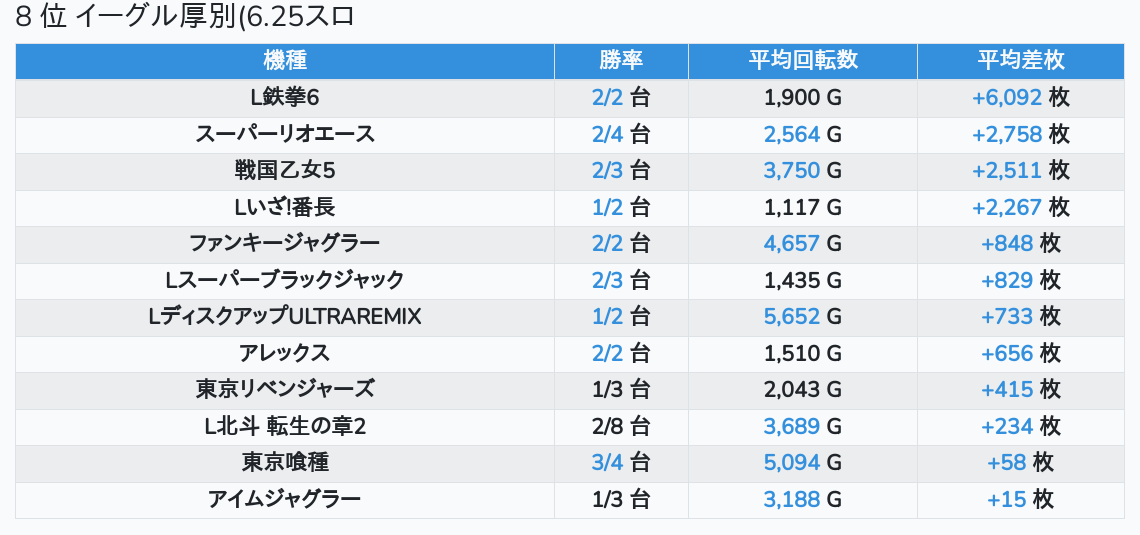Click the 勝率 column header
1140x535 pixels.
[622, 61]
